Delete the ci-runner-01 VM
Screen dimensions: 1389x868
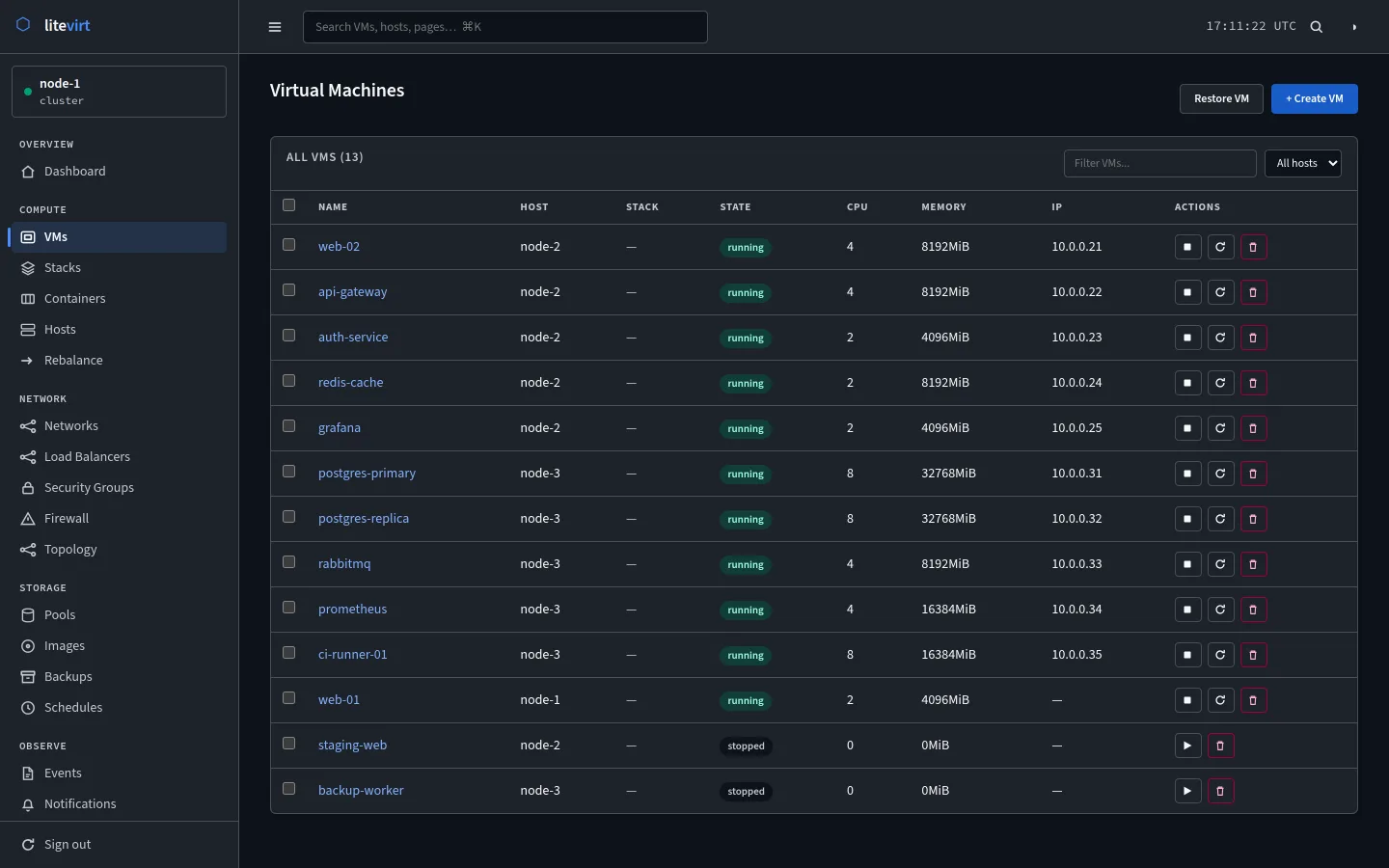click(1253, 655)
